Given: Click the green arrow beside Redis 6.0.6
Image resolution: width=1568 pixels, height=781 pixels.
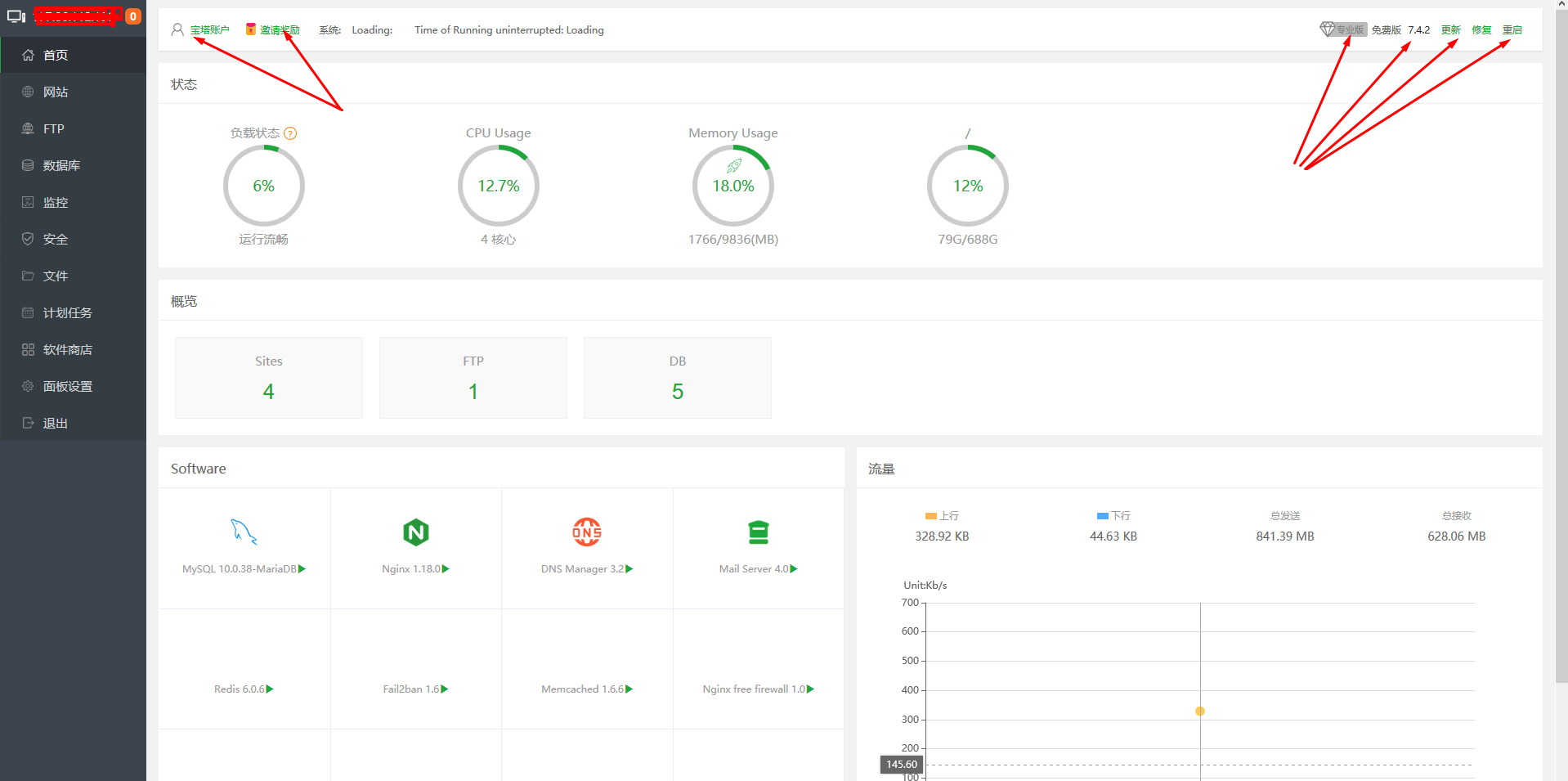Looking at the screenshot, I should click(x=271, y=689).
